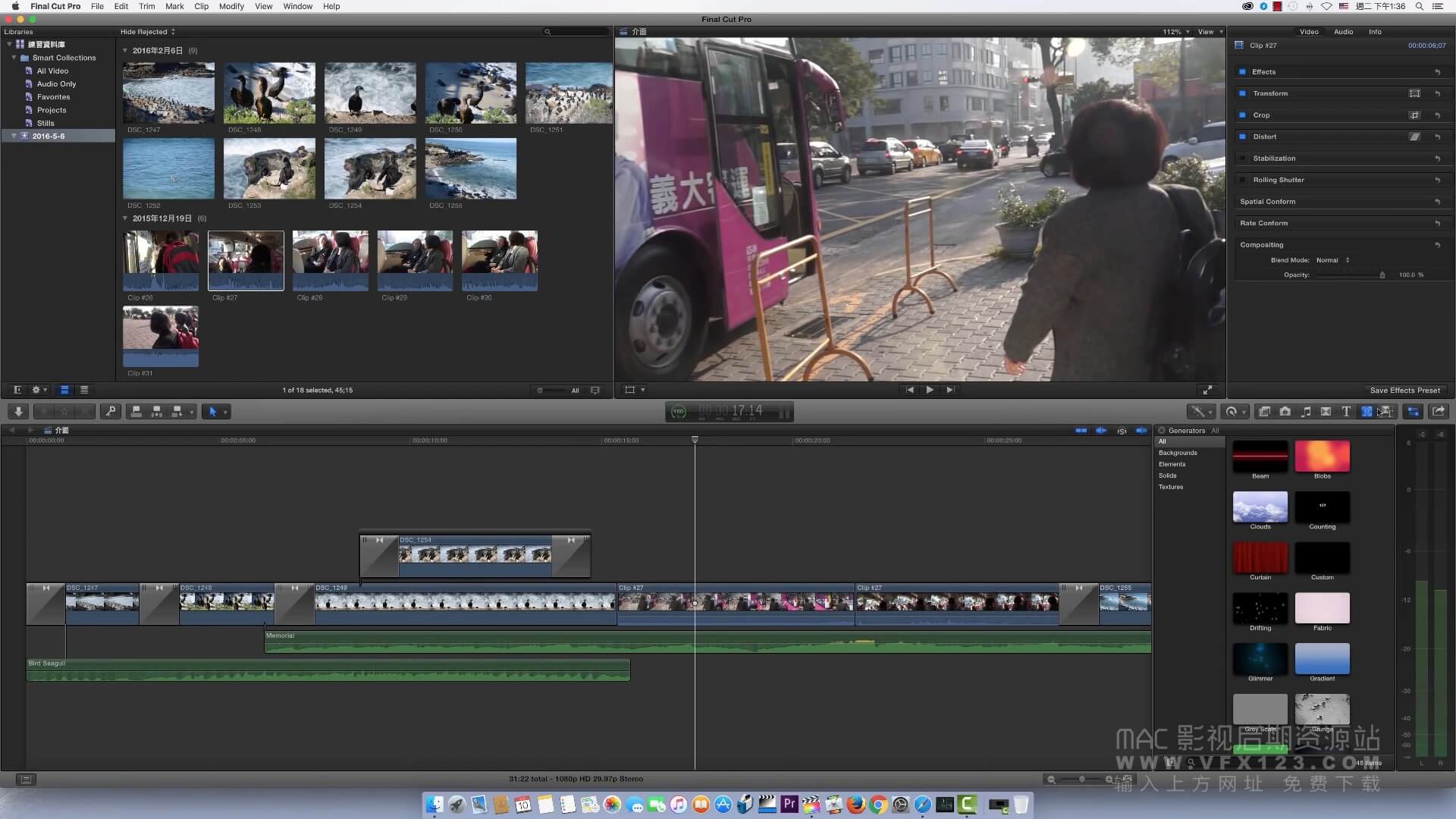Switch browser to list view
This screenshot has height=819, width=1456.
[84, 390]
